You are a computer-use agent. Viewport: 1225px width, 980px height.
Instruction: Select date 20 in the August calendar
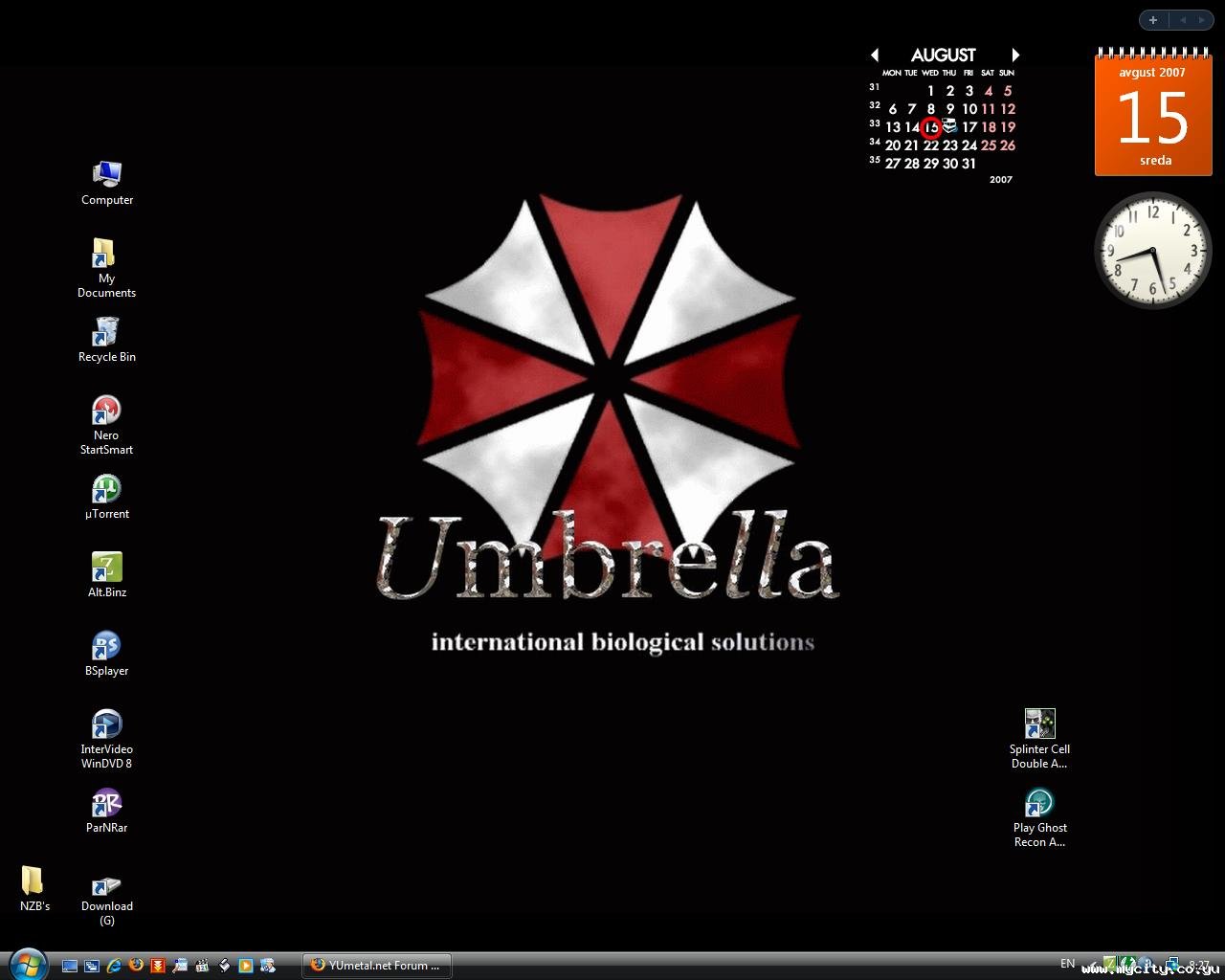coord(893,145)
